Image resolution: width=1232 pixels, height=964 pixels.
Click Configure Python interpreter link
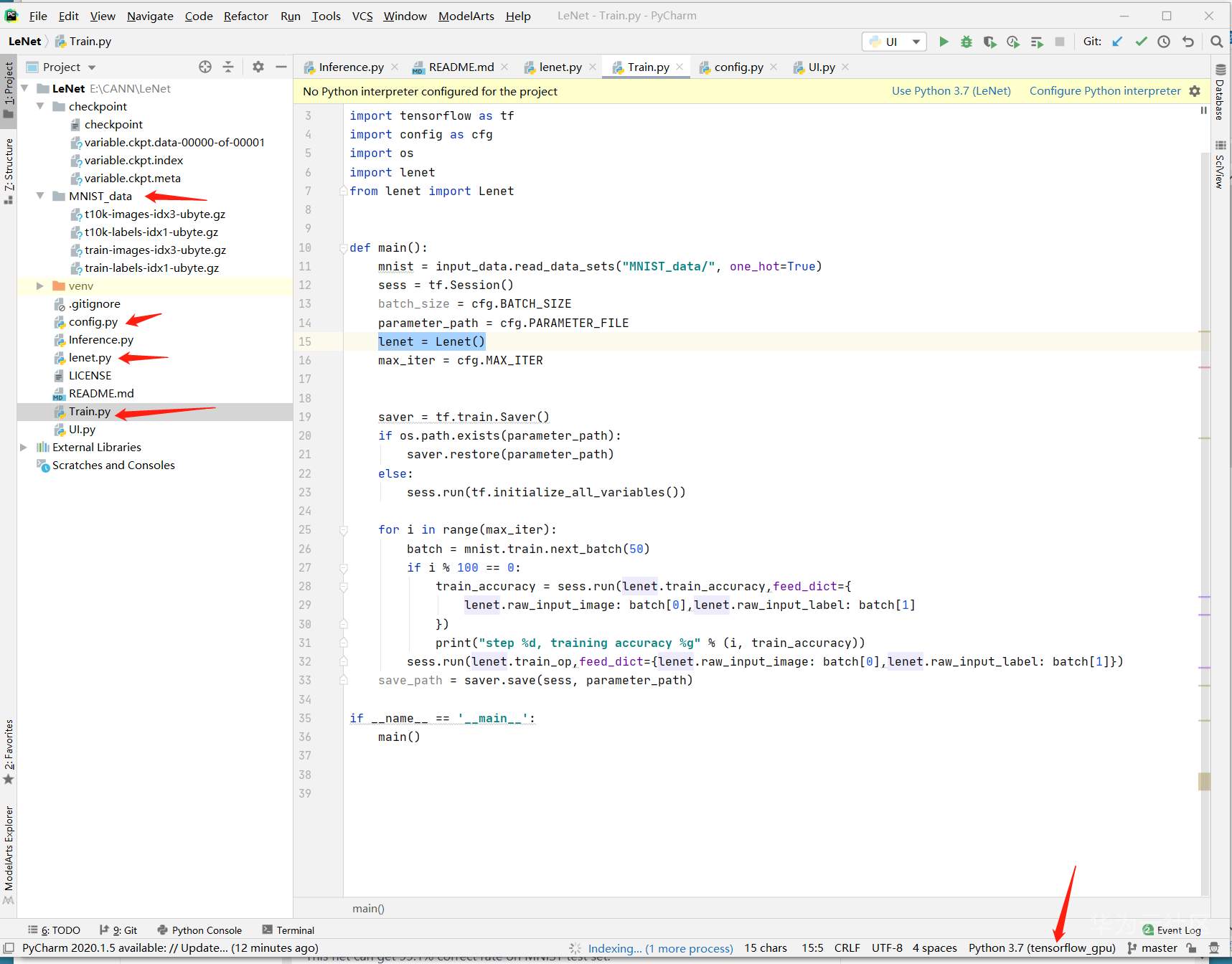(x=1104, y=91)
